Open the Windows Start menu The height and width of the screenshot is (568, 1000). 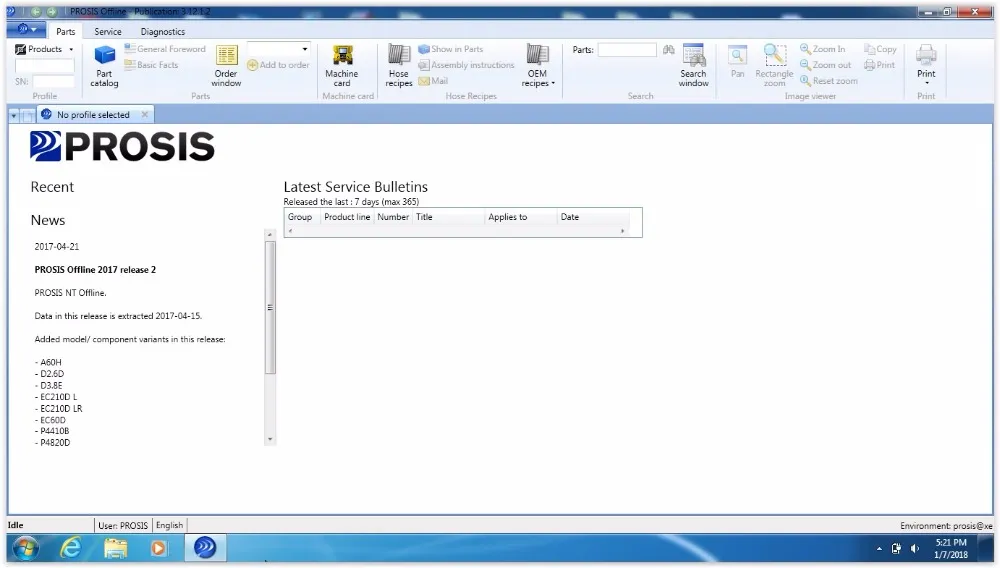(x=26, y=548)
